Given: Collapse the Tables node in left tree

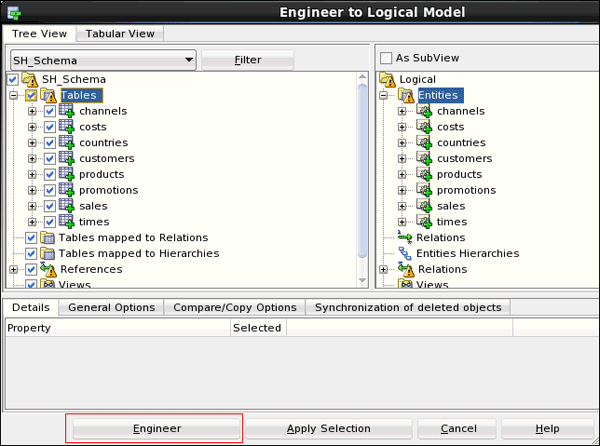Looking at the screenshot, I should (x=14, y=95).
